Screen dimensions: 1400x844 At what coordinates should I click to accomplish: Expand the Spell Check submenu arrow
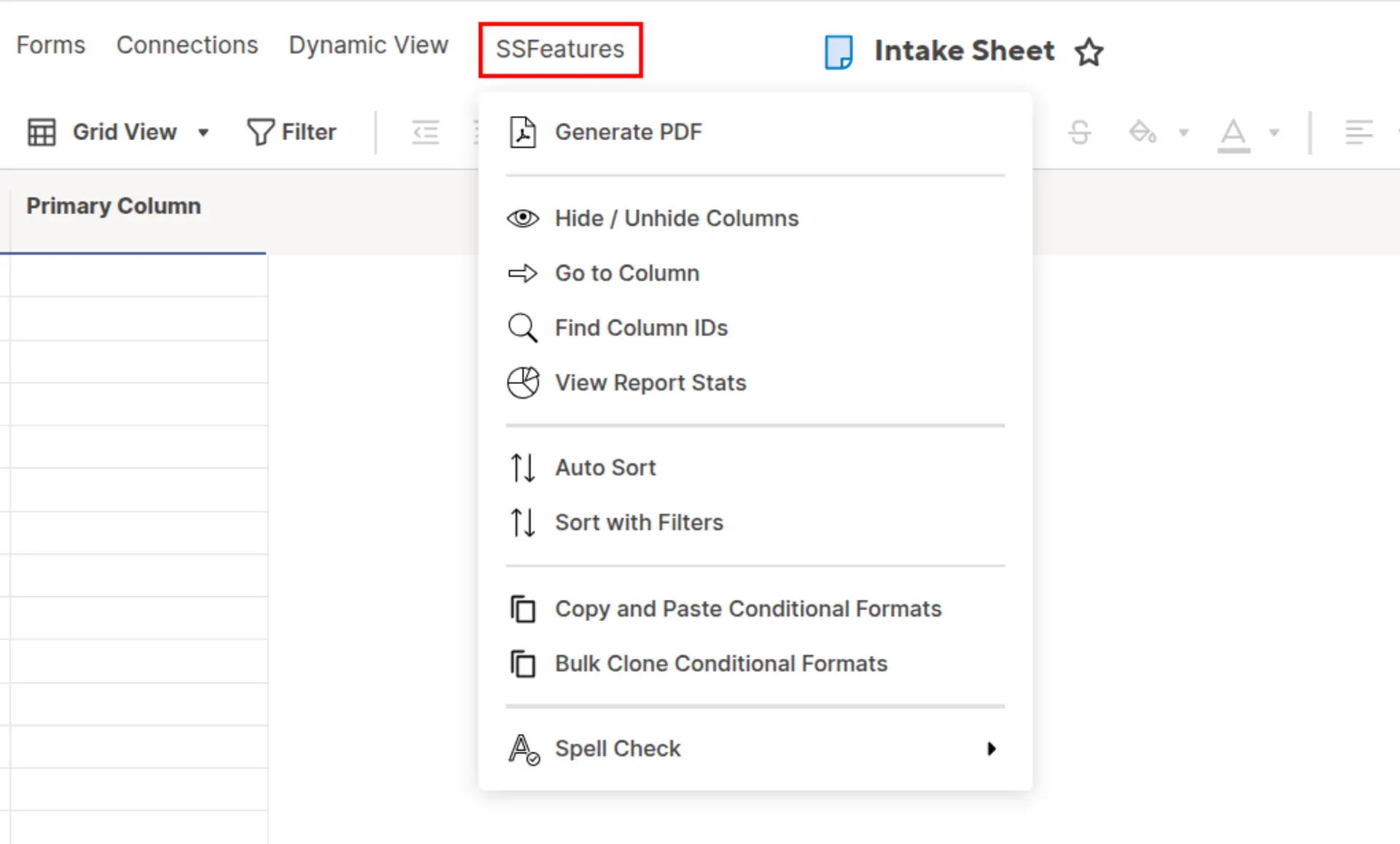(x=991, y=749)
